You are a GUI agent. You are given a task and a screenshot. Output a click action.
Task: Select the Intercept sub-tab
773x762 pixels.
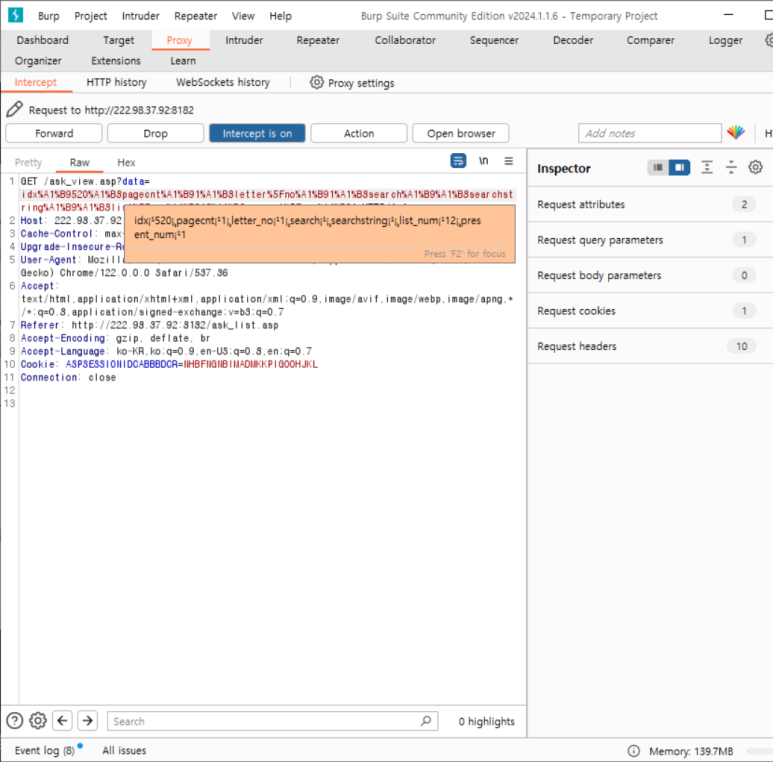(x=35, y=82)
